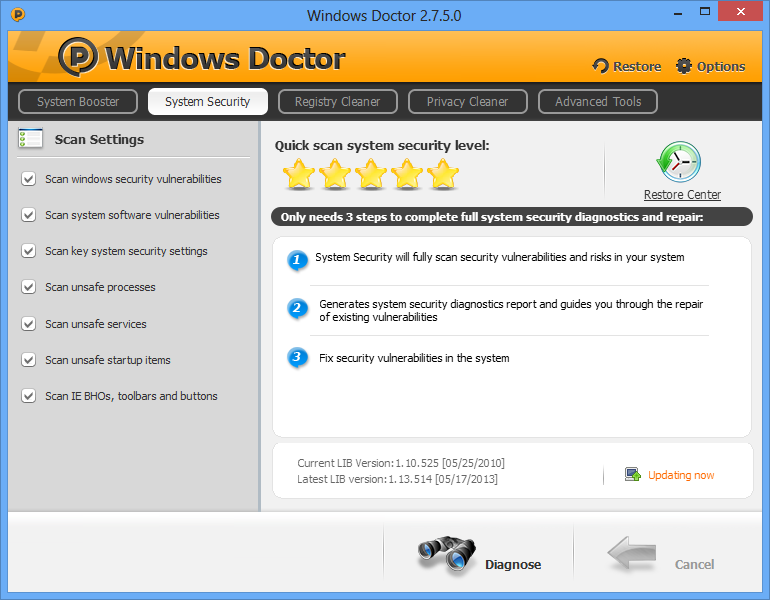
Task: Go to the Privacy Cleaner tab
Action: pyautogui.click(x=468, y=102)
